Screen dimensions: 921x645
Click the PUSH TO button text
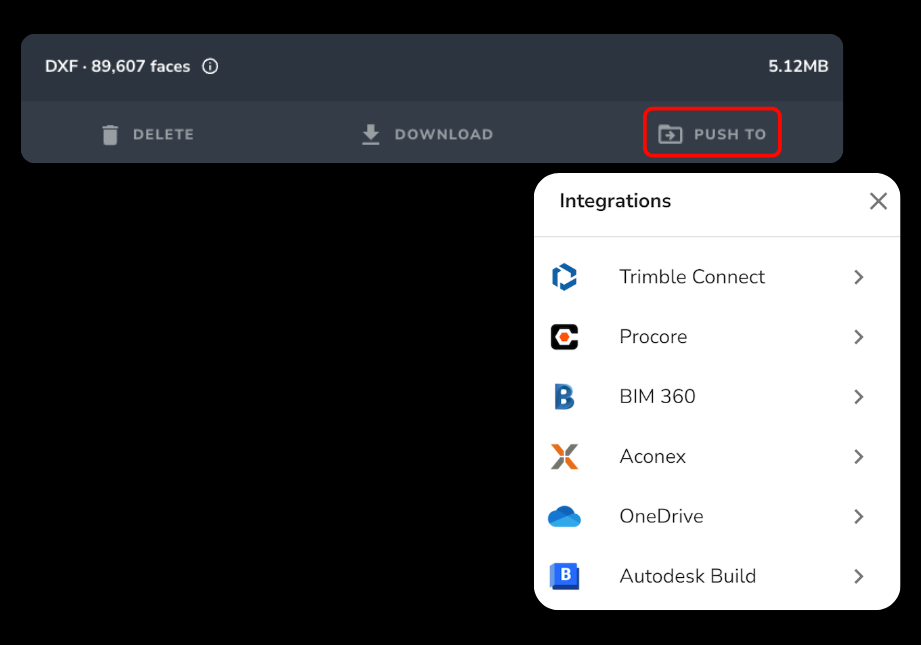730,135
